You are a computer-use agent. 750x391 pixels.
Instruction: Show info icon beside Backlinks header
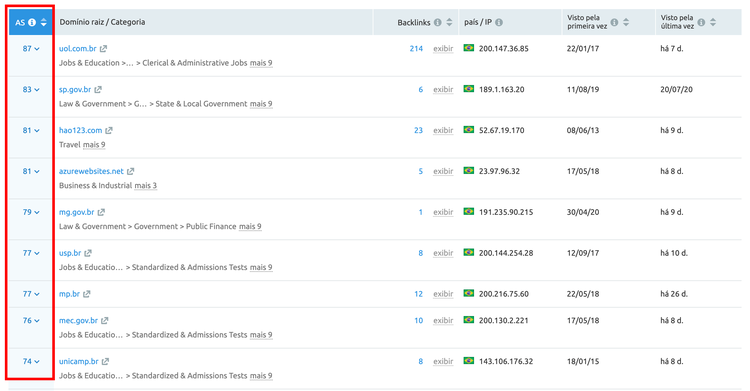point(438,22)
